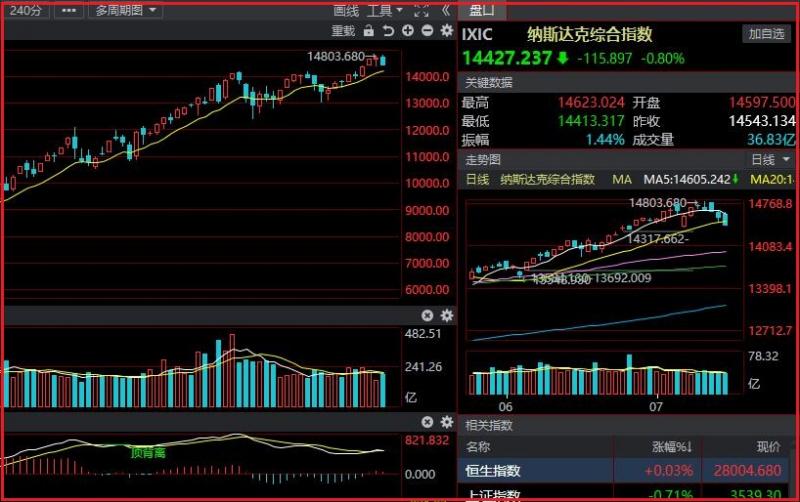The width and height of the screenshot is (800, 502).
Task: Zoom out with the minus icon
Action: pos(427,31)
